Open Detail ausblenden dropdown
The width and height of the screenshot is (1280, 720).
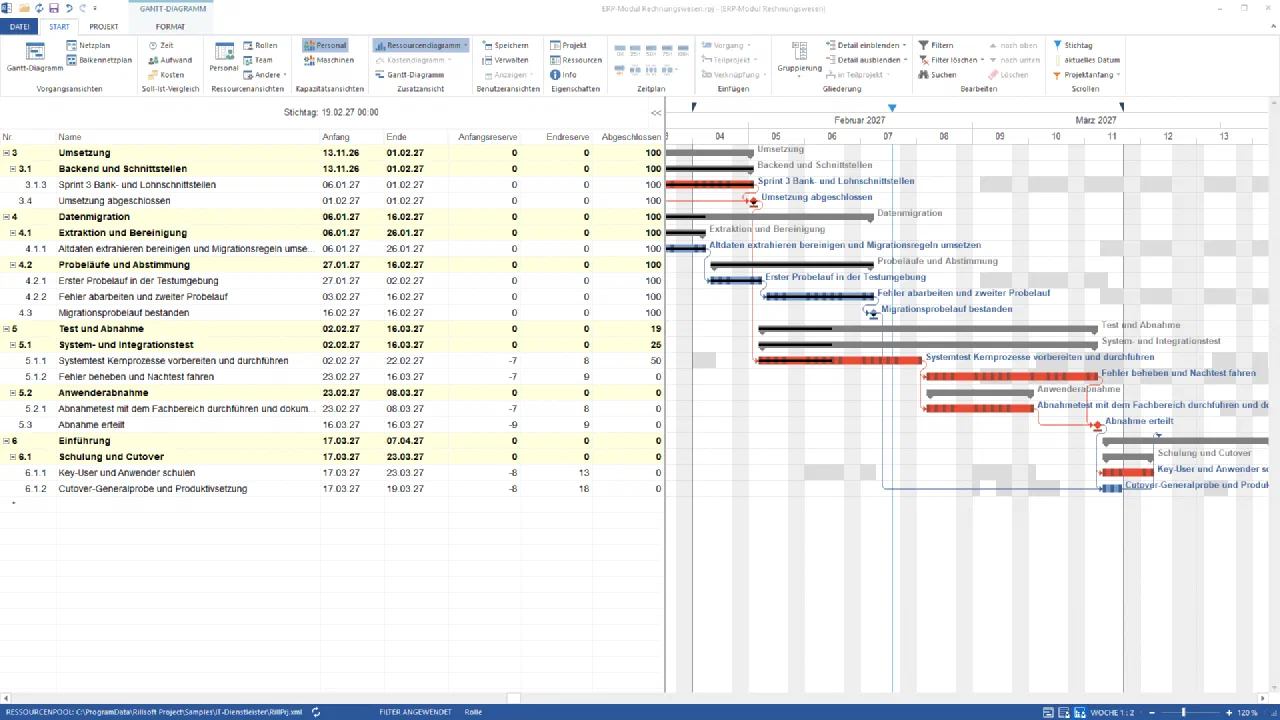[x=866, y=60]
